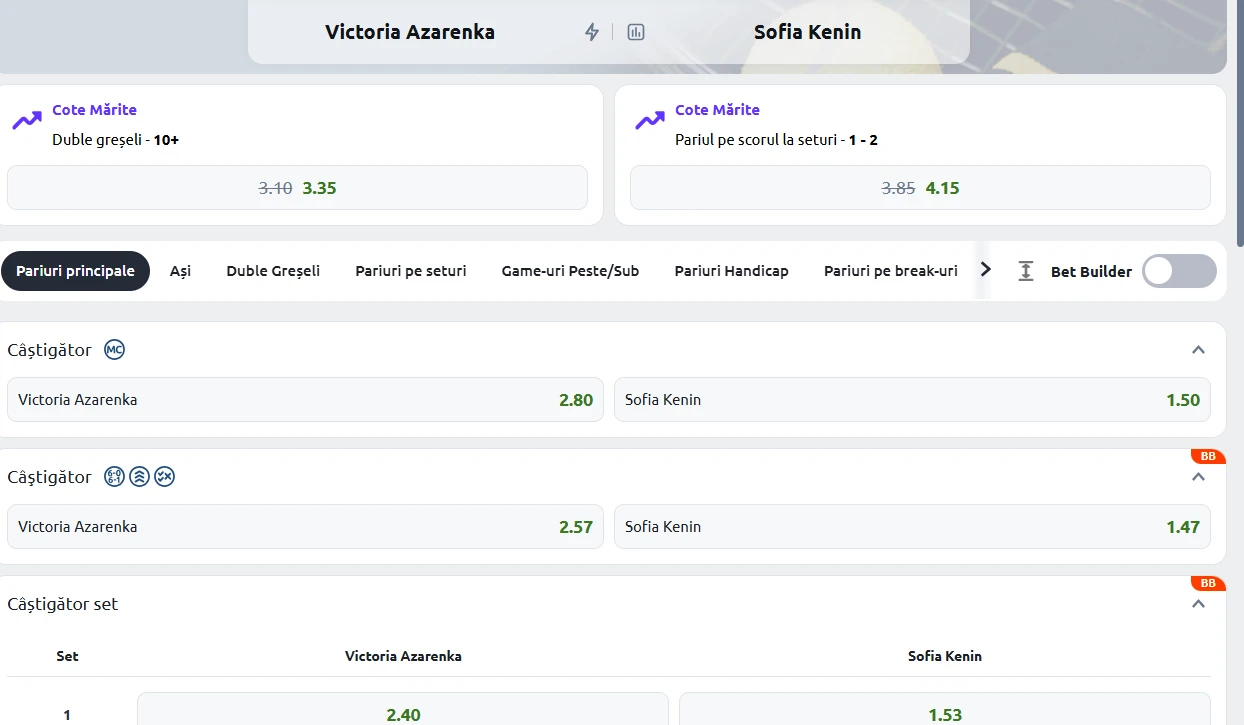Image resolution: width=1244 pixels, height=725 pixels.
Task: Click the MC badge beside first Câștigător
Action: pyautogui.click(x=115, y=350)
